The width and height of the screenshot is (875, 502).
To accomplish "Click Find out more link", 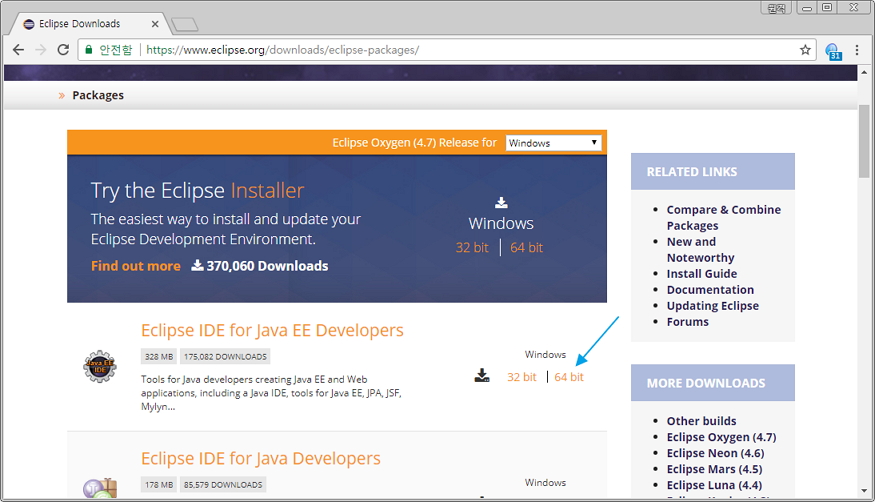I will tap(136, 266).
